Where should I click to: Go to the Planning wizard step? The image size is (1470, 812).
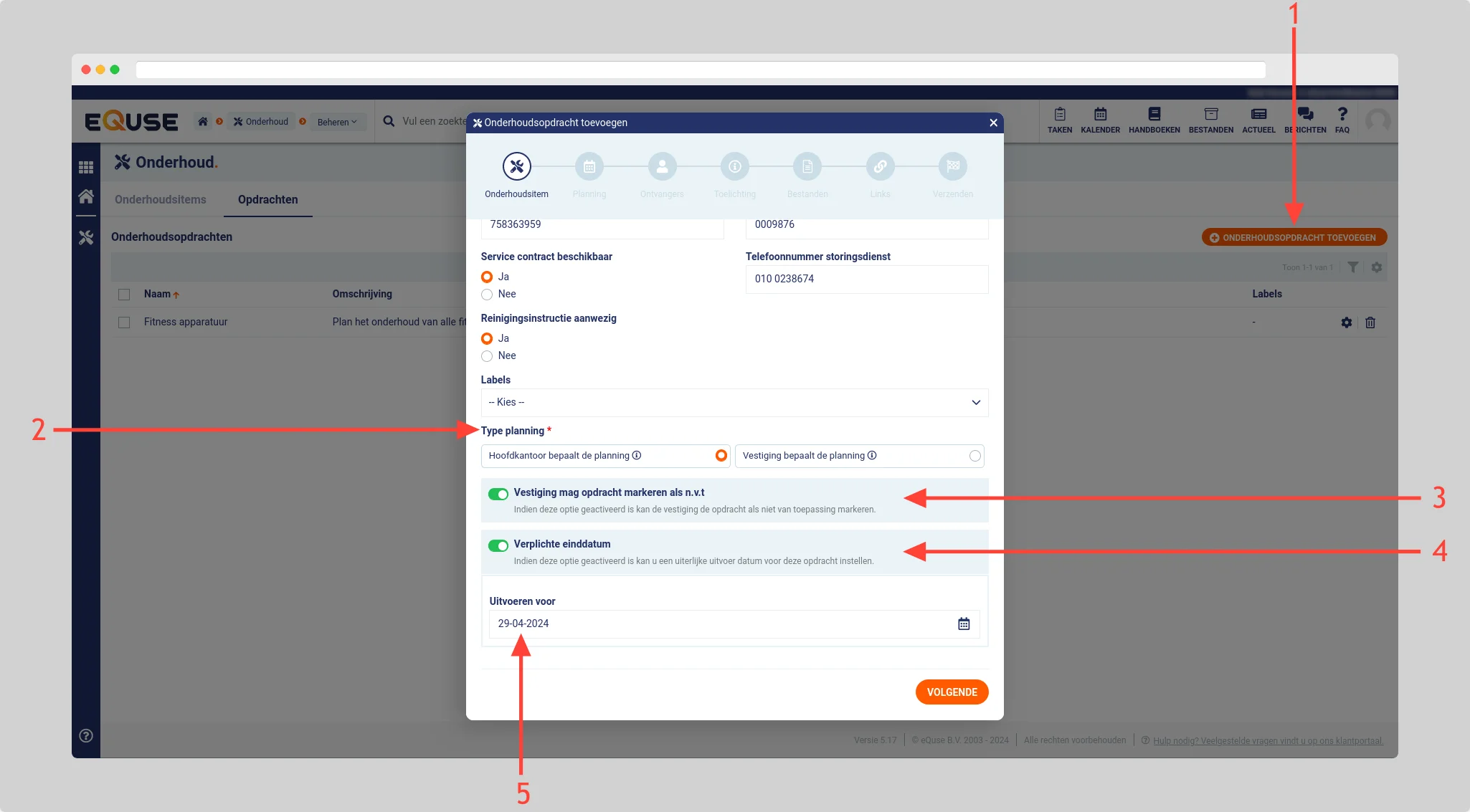coord(589,167)
